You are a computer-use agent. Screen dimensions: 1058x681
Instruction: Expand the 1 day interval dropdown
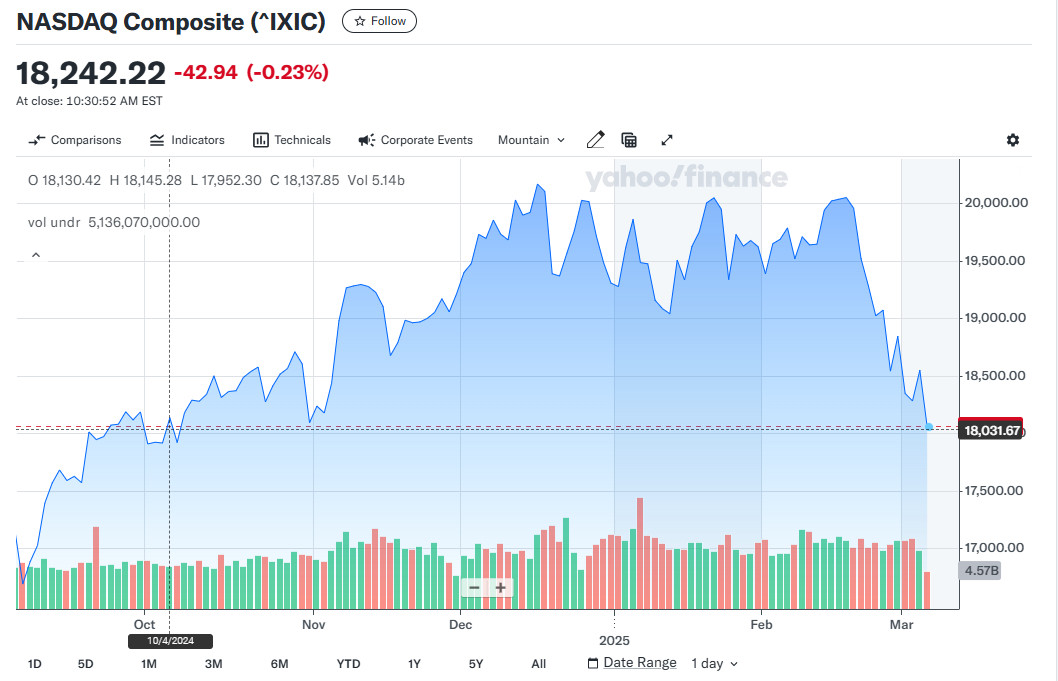[715, 664]
